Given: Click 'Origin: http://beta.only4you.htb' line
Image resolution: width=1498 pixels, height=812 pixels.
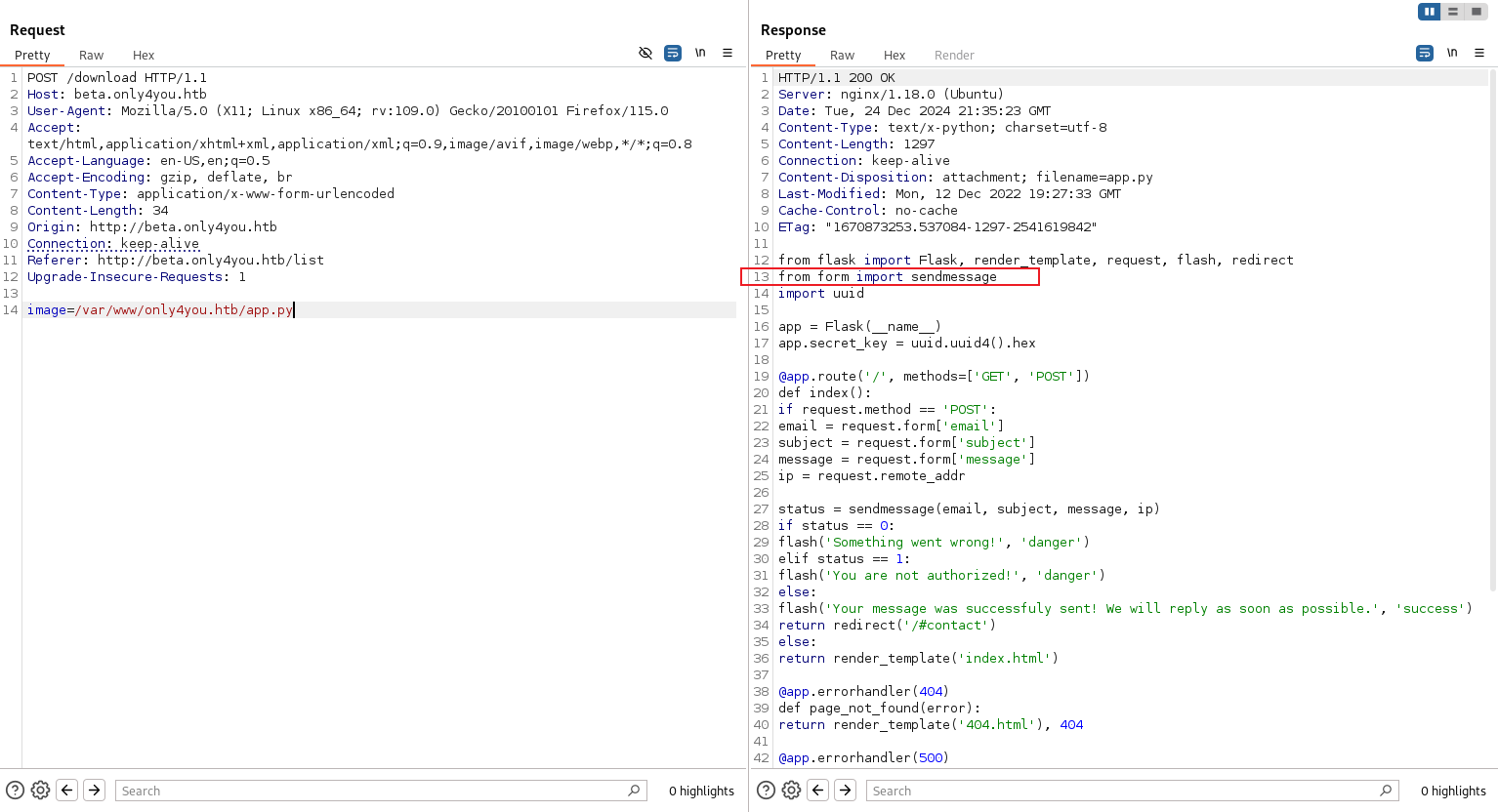Looking at the screenshot, I should 152,226.
